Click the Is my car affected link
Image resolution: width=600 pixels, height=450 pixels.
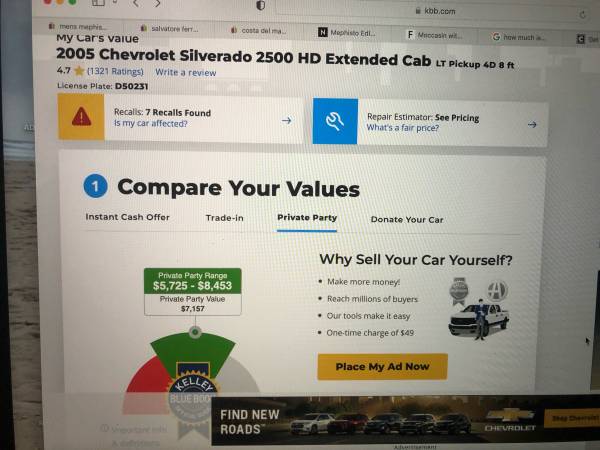pyautogui.click(x=151, y=123)
